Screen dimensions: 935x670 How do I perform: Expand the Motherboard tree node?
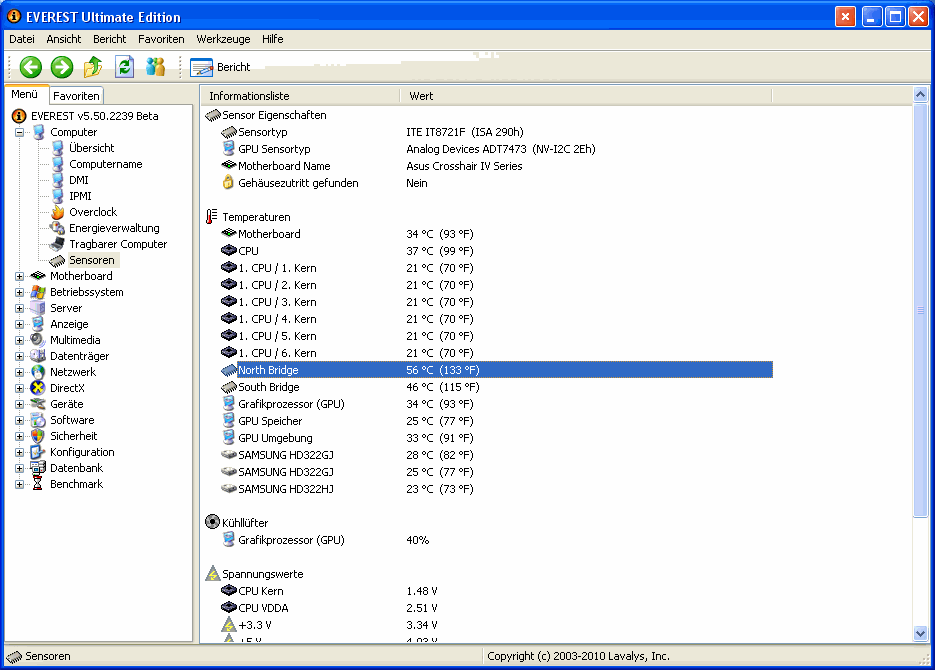19,276
